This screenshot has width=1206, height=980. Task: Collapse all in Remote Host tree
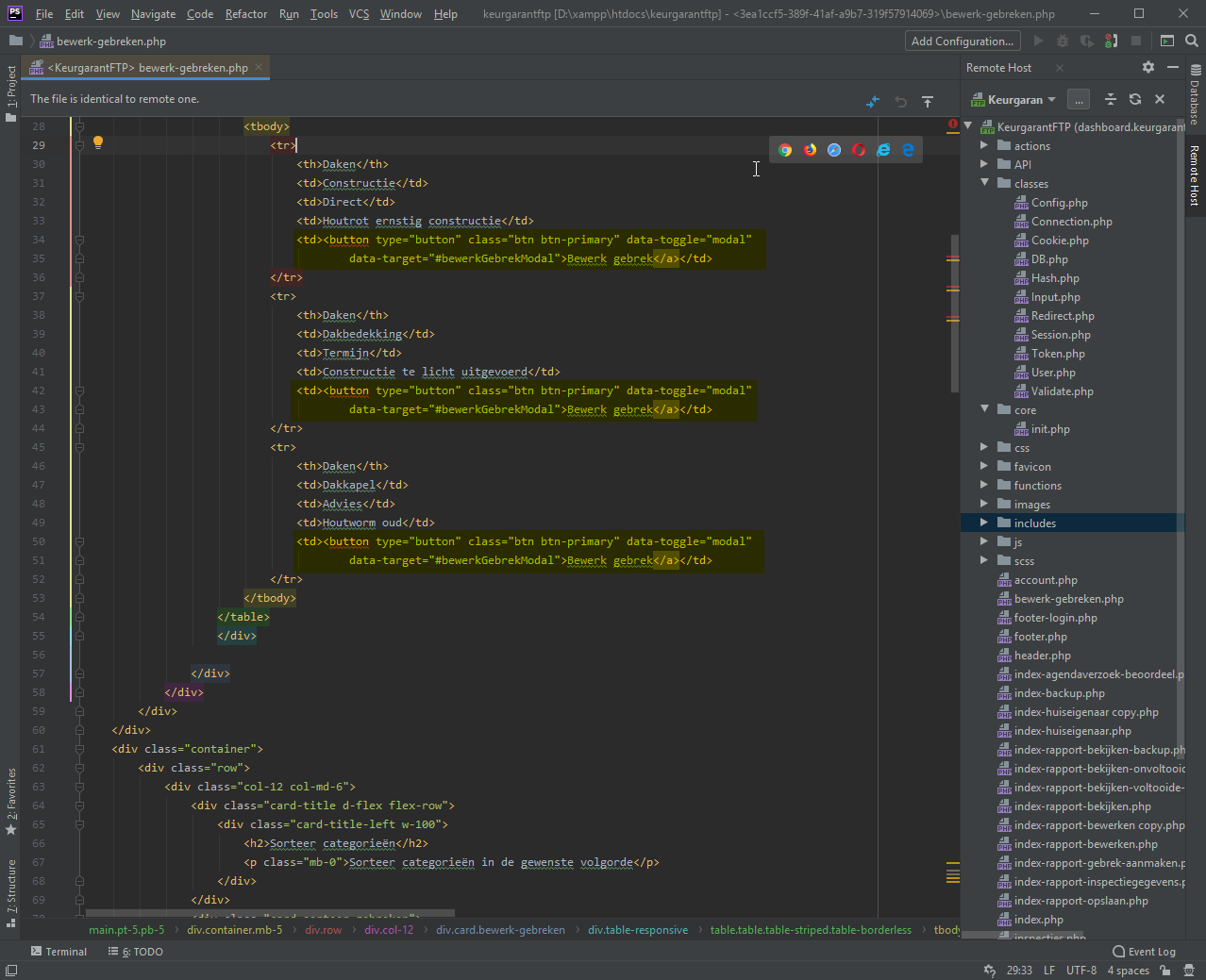[1111, 99]
